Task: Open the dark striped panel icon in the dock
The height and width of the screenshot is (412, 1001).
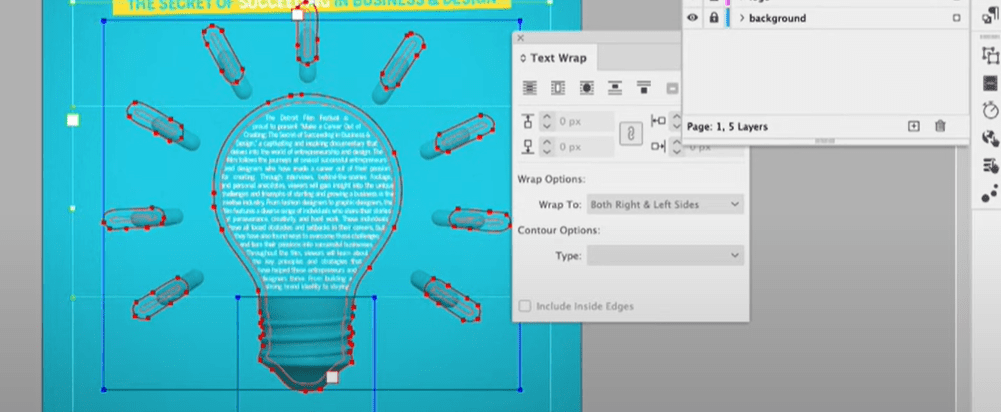Action: (990, 84)
